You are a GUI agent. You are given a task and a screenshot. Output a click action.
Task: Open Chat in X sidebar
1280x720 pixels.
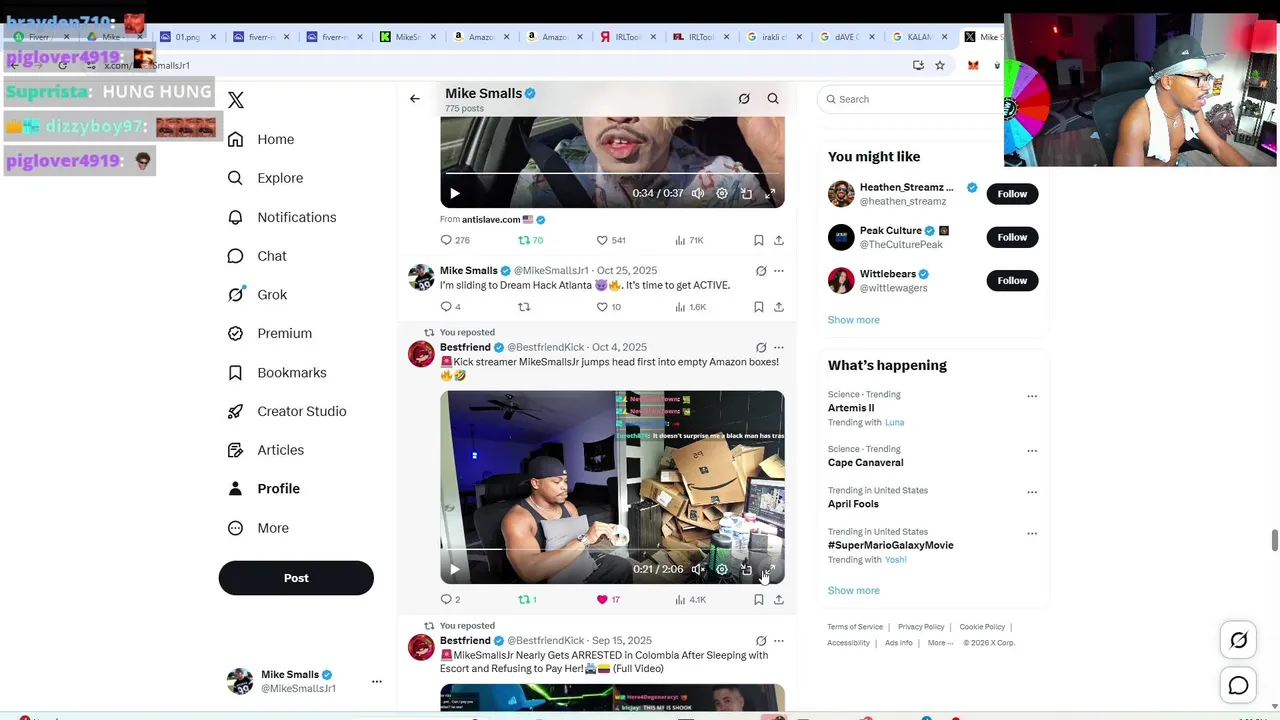pos(257,256)
